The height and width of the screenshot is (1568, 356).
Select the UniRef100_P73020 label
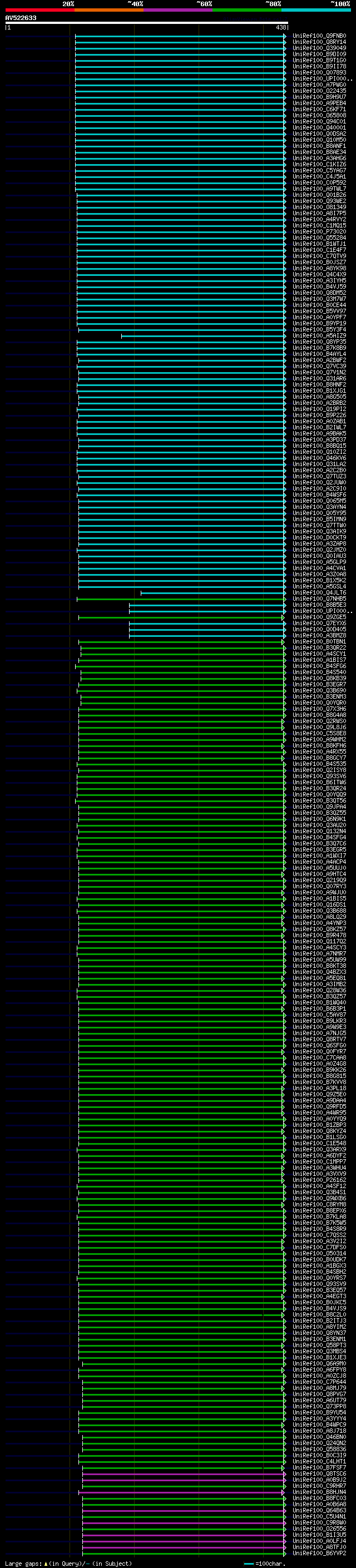[319, 232]
